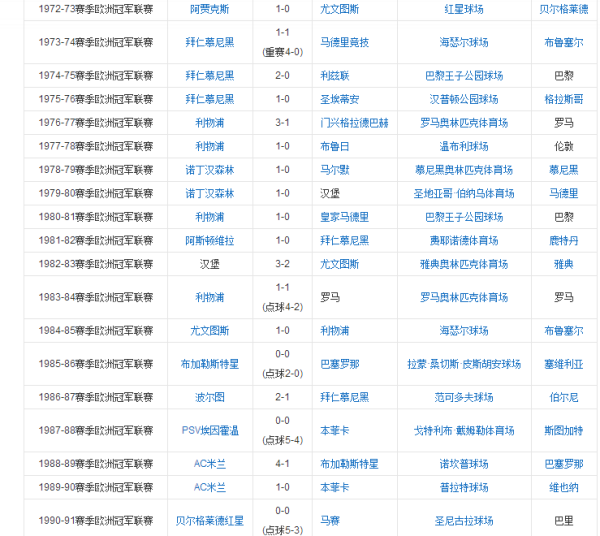Open AC米兰 link in 1988-89 row
Image resolution: width=600 pixels, height=536 pixels.
pos(210,464)
